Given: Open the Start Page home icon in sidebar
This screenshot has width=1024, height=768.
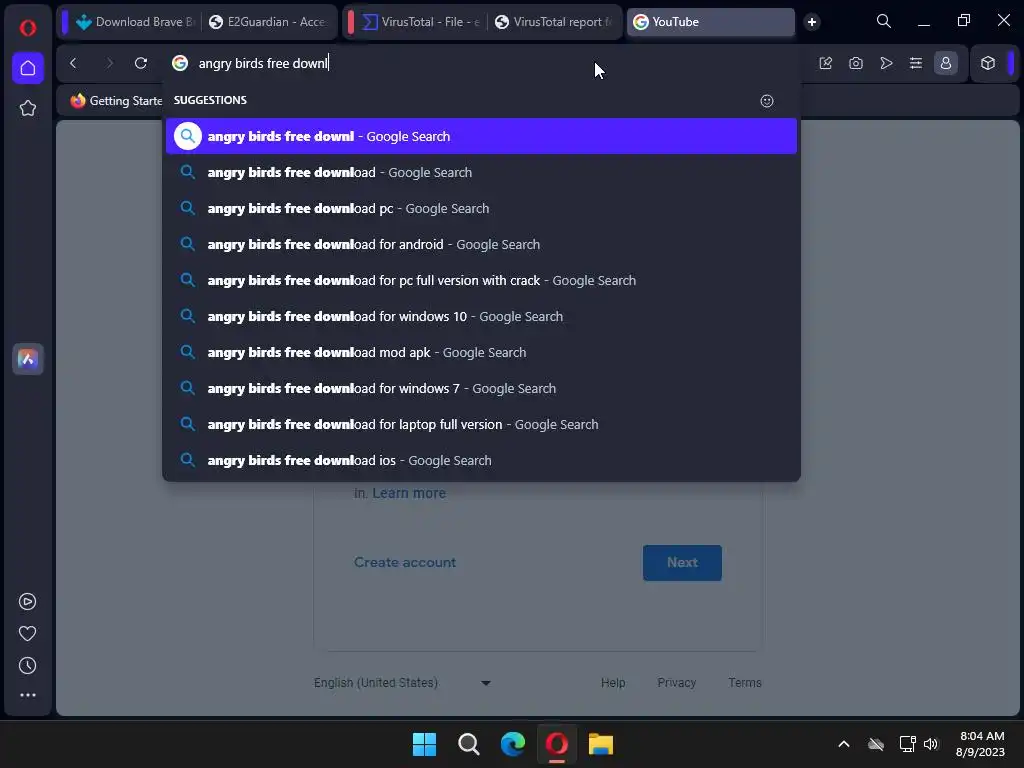Looking at the screenshot, I should pyautogui.click(x=27, y=68).
